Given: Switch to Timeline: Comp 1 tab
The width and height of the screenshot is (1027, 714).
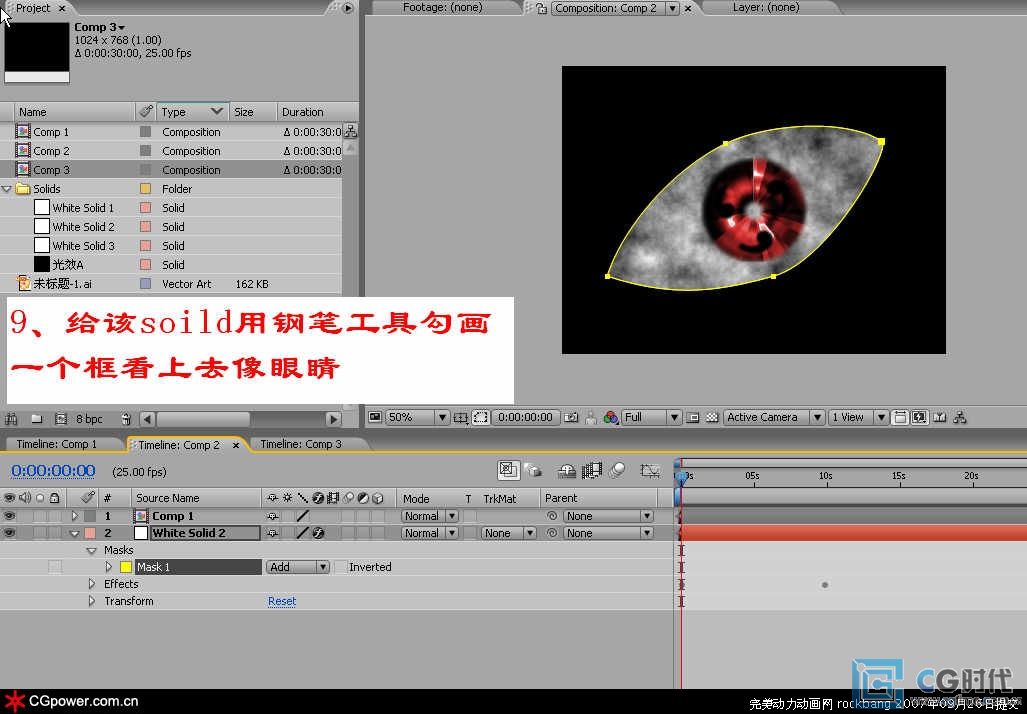Looking at the screenshot, I should 57,444.
